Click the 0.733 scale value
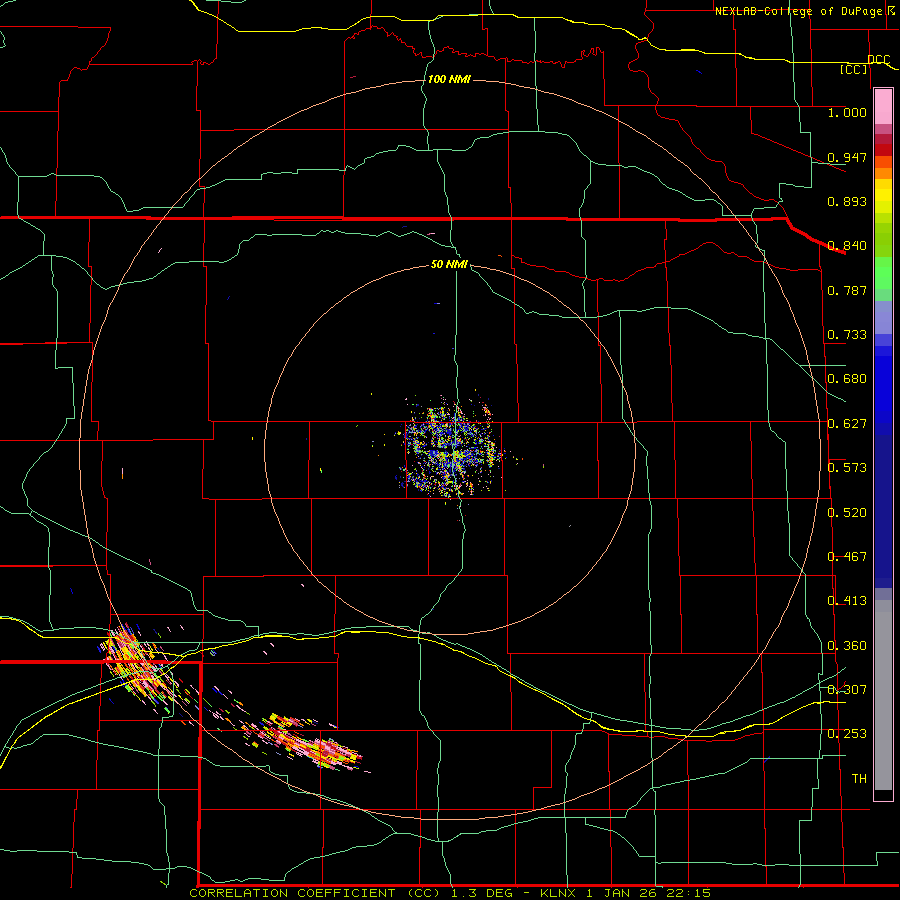Image resolution: width=900 pixels, height=900 pixels. (x=847, y=334)
